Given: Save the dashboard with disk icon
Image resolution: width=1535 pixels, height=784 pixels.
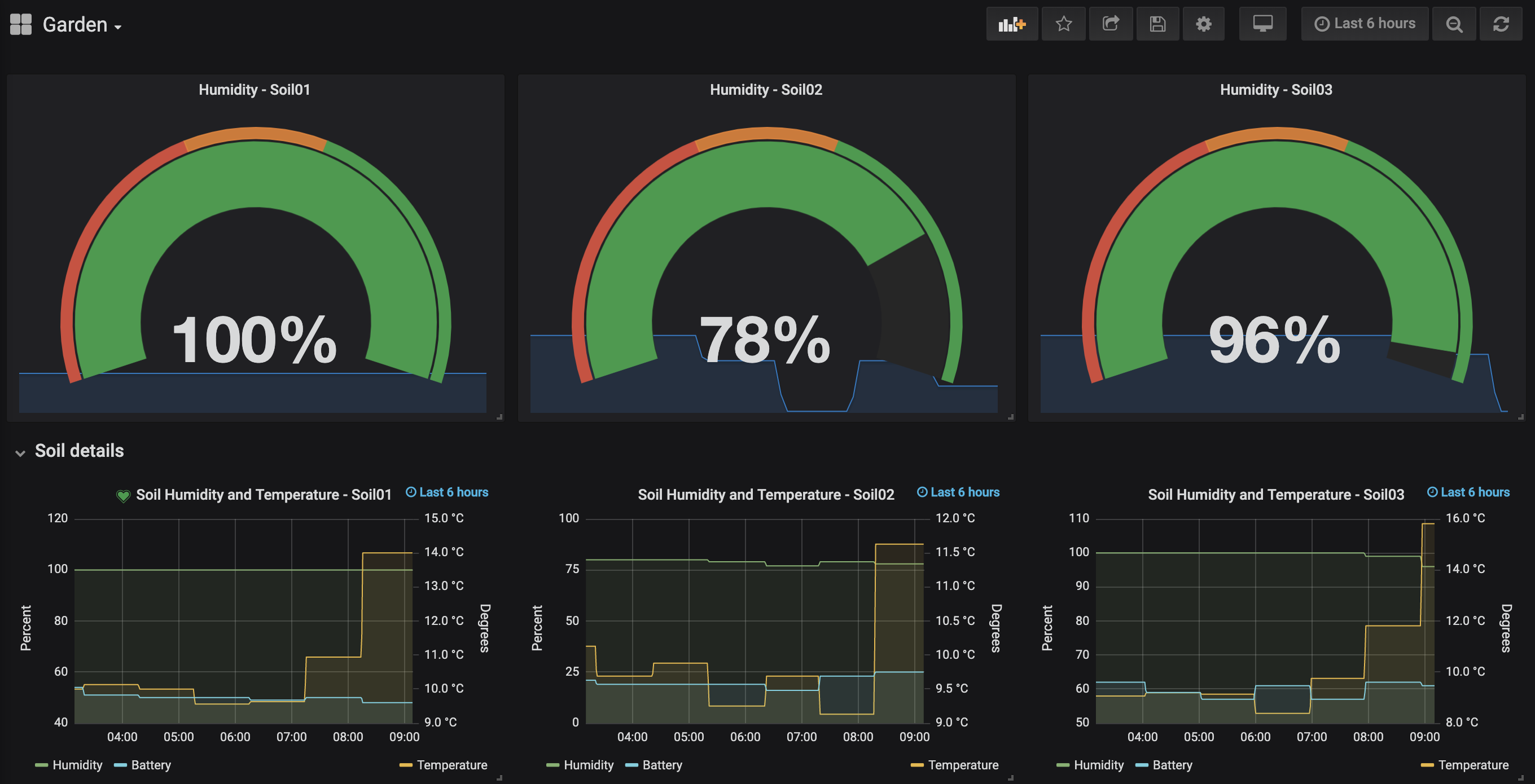Looking at the screenshot, I should click(1157, 24).
